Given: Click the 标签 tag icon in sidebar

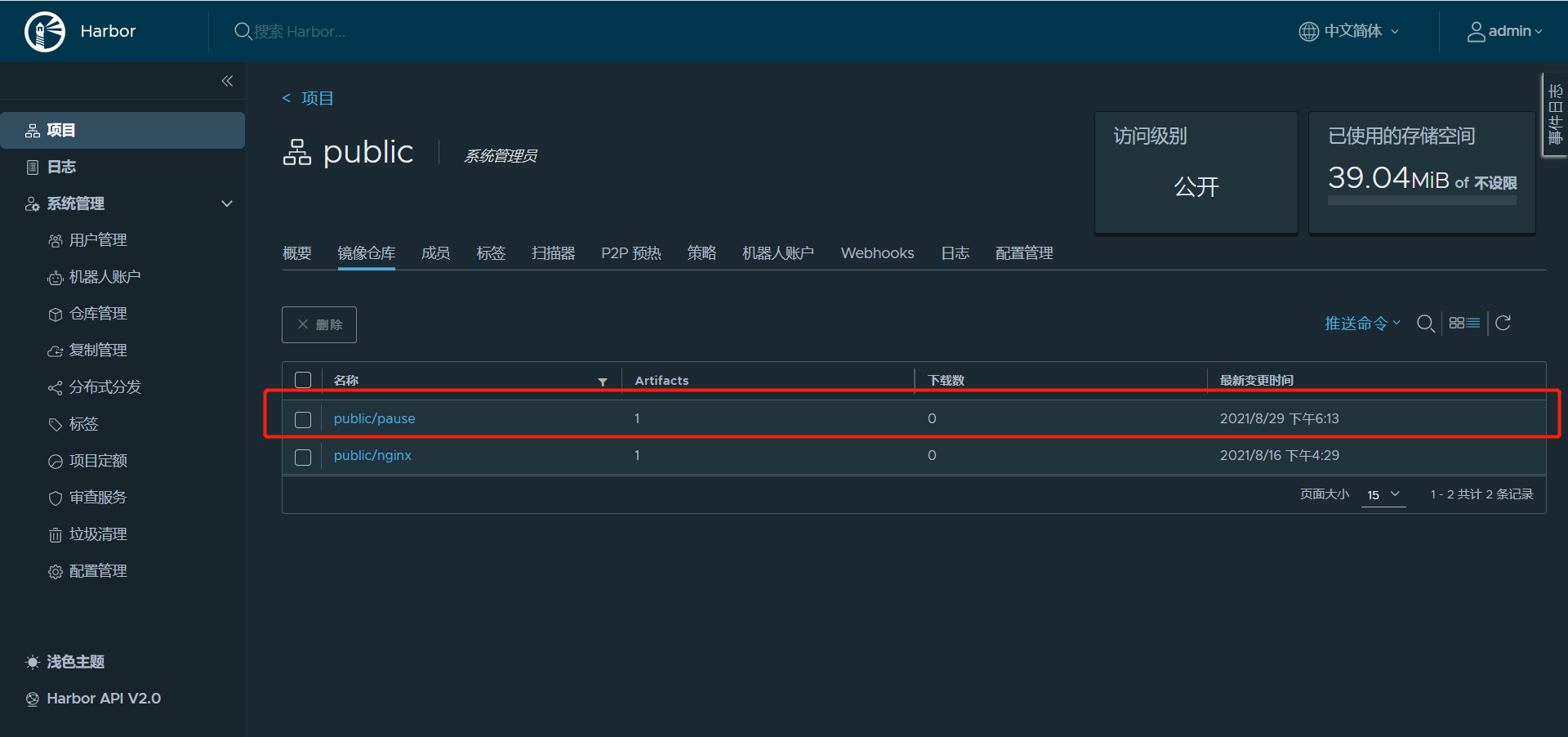Looking at the screenshot, I should tap(55, 425).
